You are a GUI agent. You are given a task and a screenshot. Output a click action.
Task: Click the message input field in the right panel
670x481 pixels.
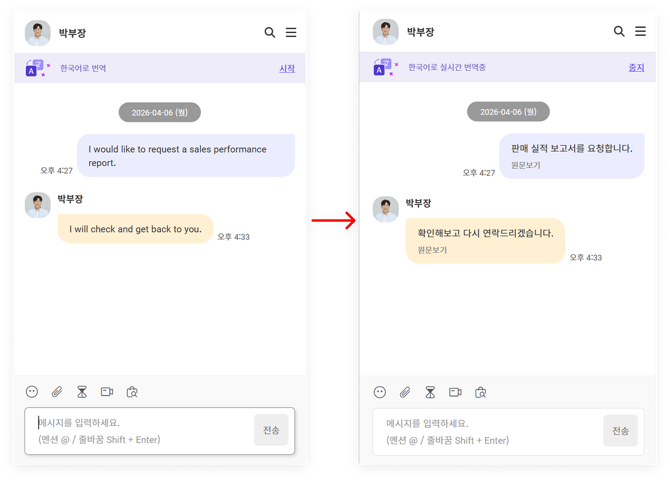(x=490, y=431)
